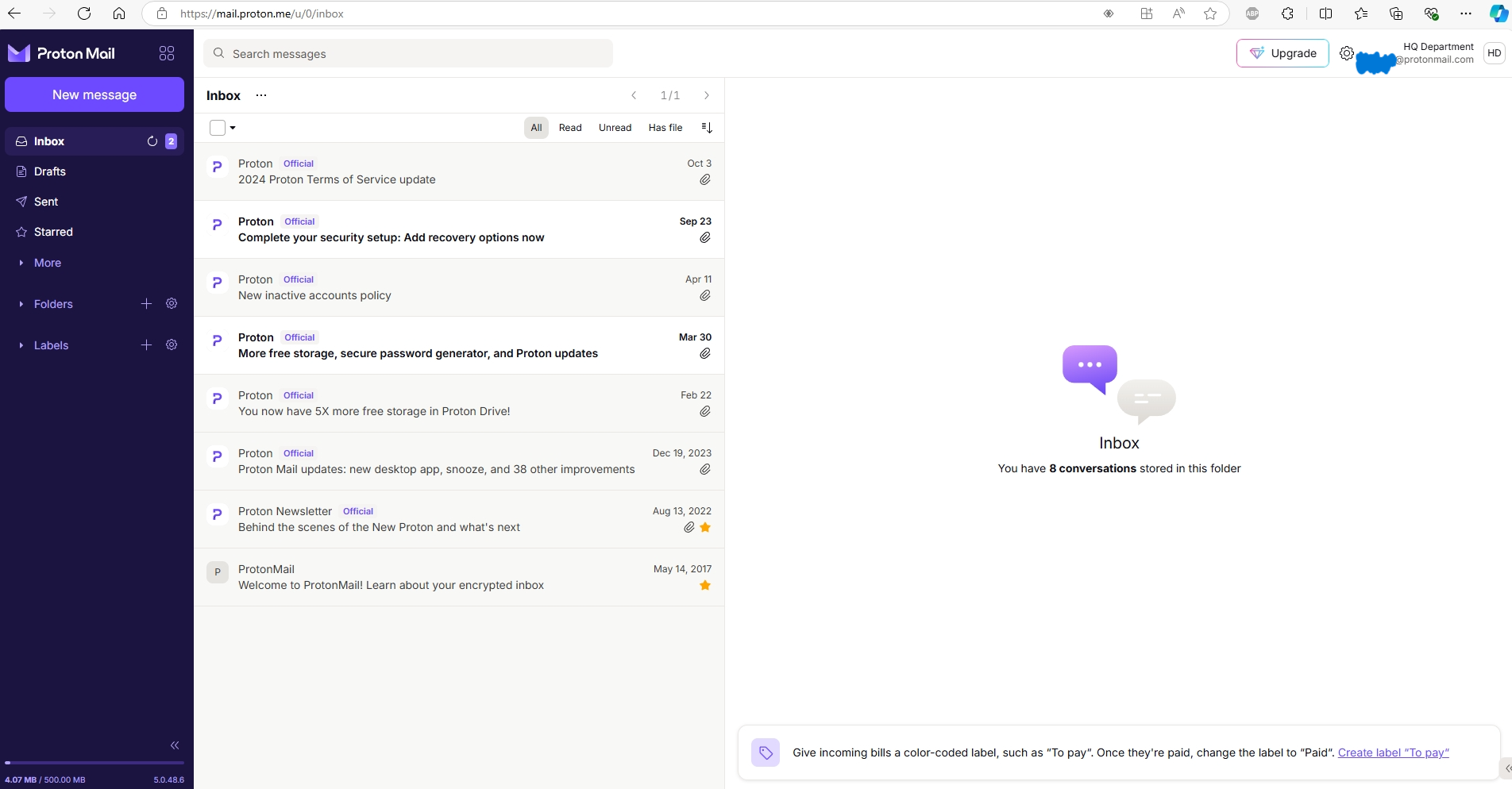Add a new folder with plus icon
The image size is (1512, 789).
pyautogui.click(x=146, y=304)
